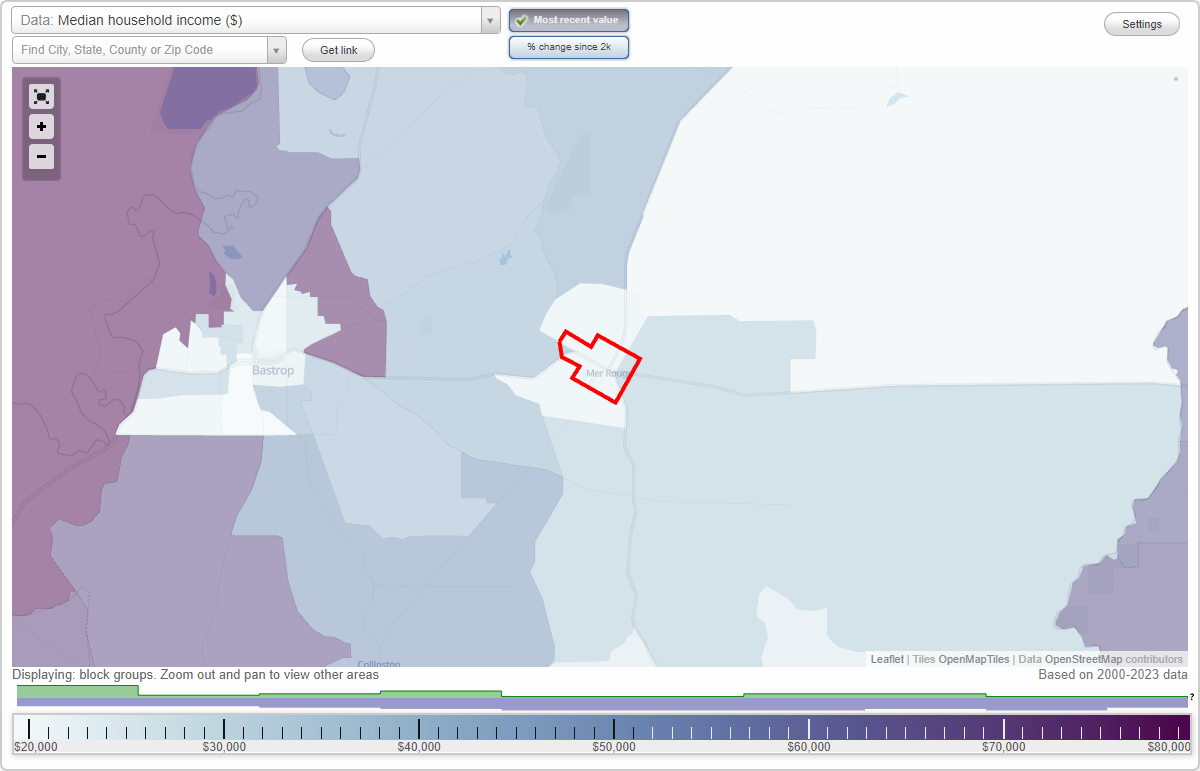The image size is (1200, 771).
Task: Open the Settings panel
Action: coord(1141,23)
